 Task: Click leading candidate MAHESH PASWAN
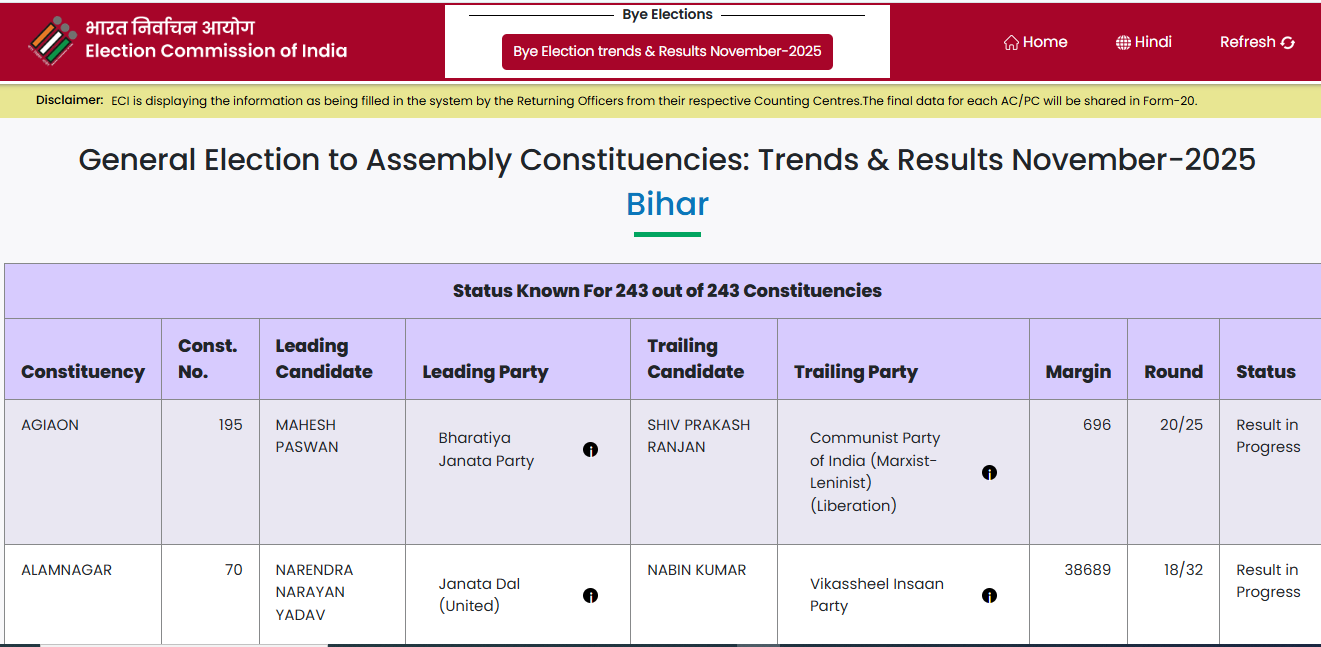coord(307,436)
